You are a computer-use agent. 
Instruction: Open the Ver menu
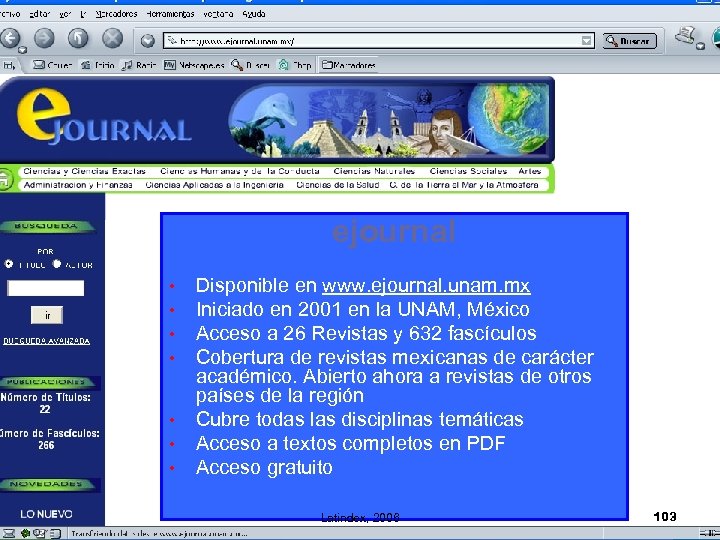[65, 14]
